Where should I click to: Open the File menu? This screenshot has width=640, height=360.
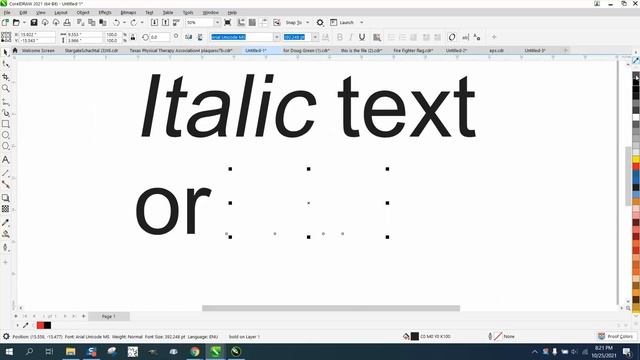point(7,13)
